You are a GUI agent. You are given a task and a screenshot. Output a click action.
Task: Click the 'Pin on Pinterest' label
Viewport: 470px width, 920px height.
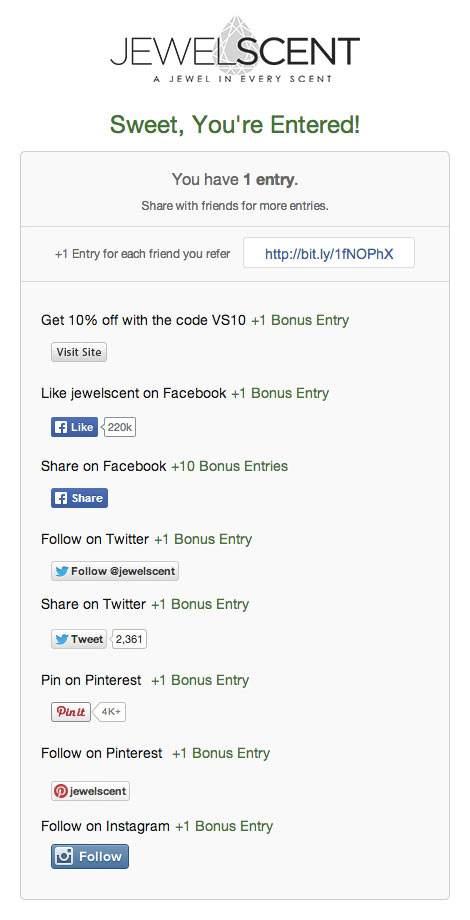tap(91, 680)
